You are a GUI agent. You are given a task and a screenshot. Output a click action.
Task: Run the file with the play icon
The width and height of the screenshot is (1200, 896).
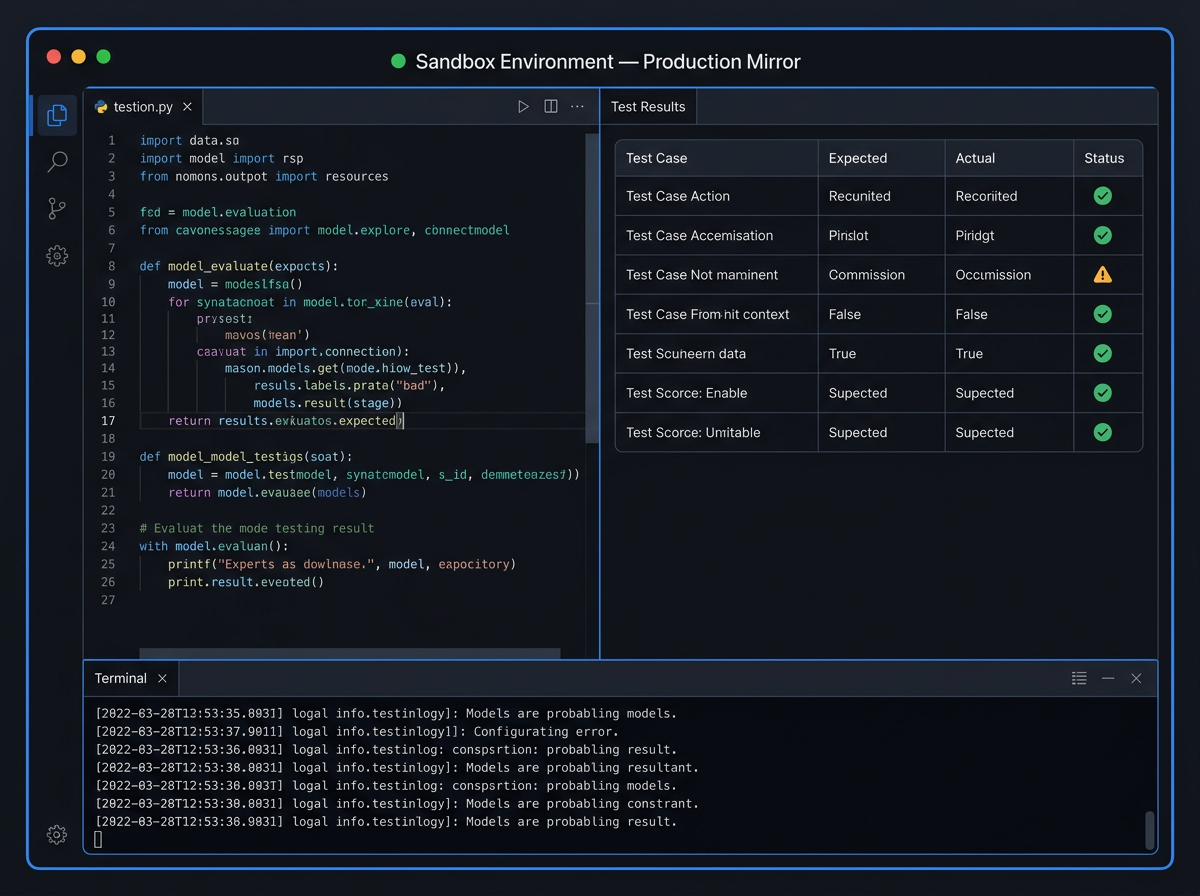[523, 107]
